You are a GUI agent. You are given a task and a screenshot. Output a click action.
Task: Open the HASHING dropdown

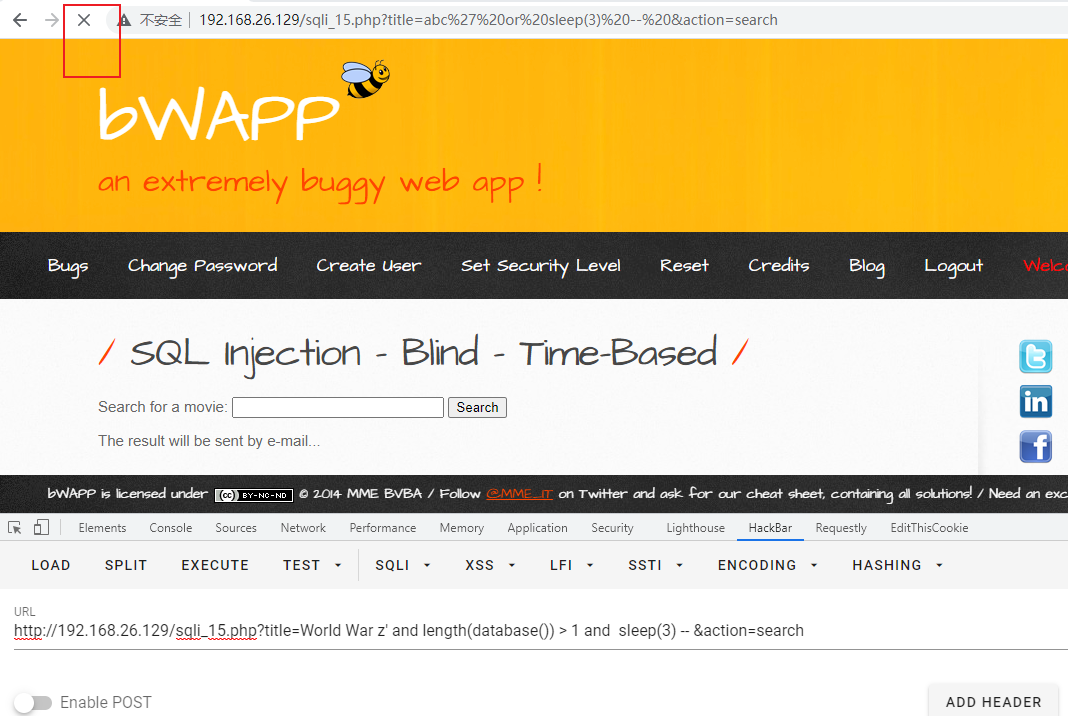tap(897, 565)
